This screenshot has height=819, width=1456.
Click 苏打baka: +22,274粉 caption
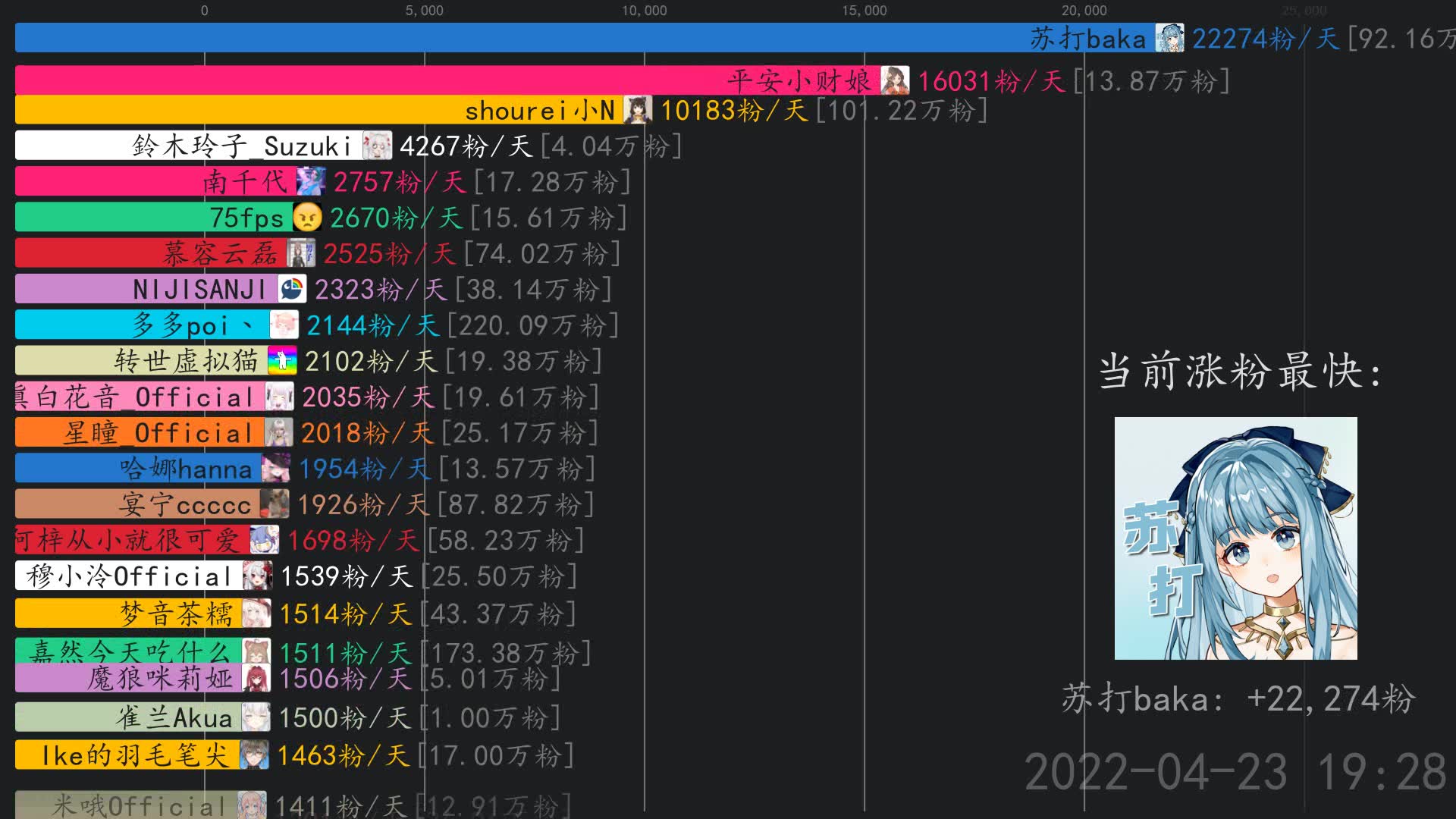(1238, 698)
